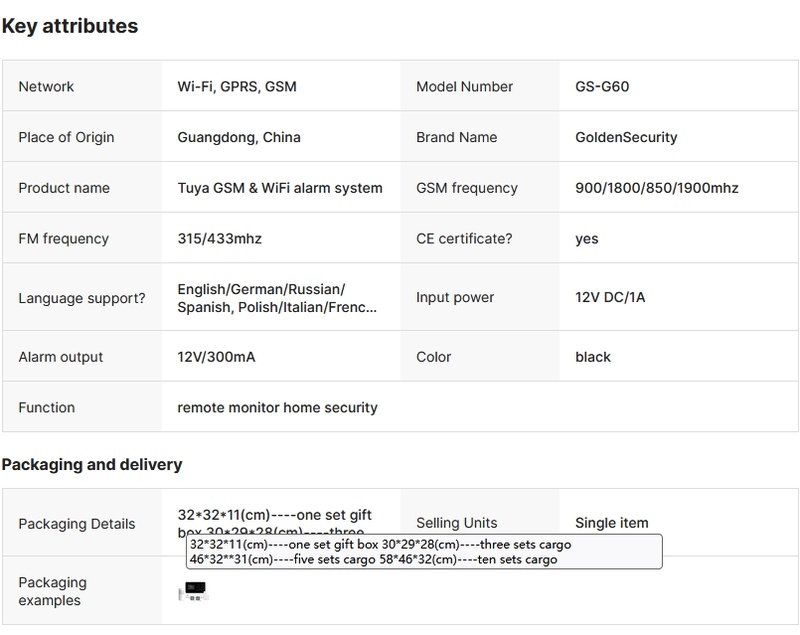Click the GoldenSecurity brand name value

tap(626, 137)
